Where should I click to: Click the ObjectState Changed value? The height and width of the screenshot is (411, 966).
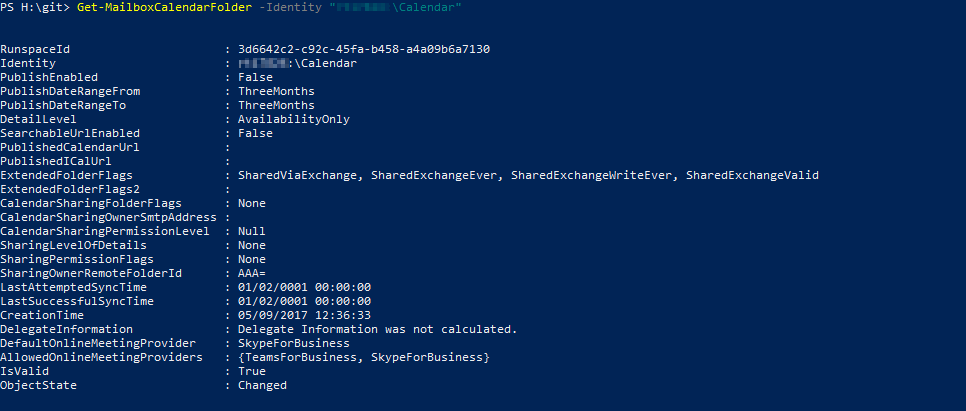262,385
